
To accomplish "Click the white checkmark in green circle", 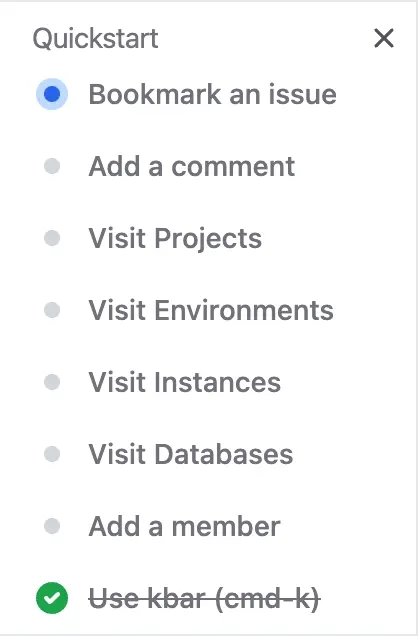I will click(52, 598).
